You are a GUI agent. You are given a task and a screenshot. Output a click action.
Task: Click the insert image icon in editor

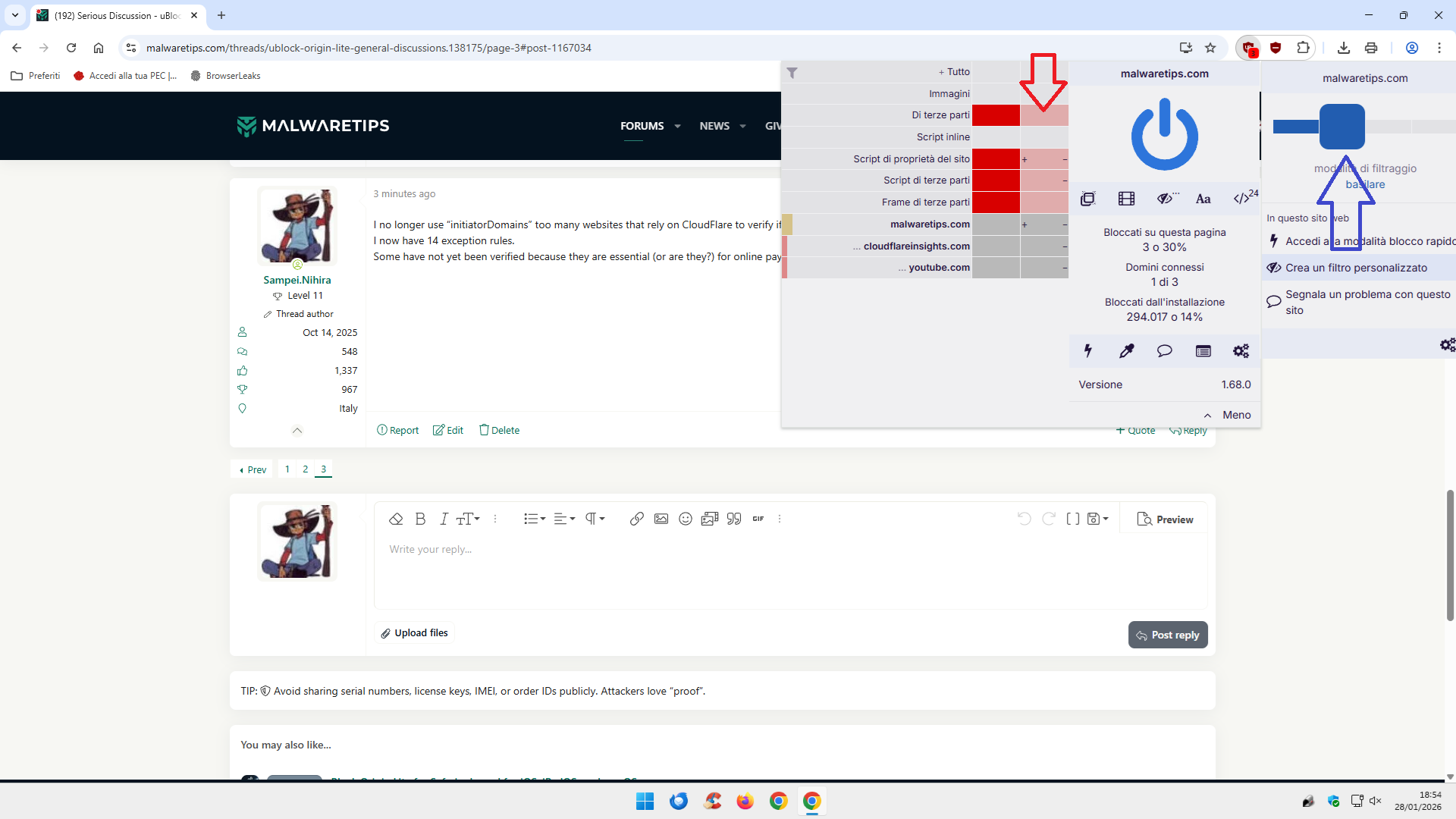661,519
